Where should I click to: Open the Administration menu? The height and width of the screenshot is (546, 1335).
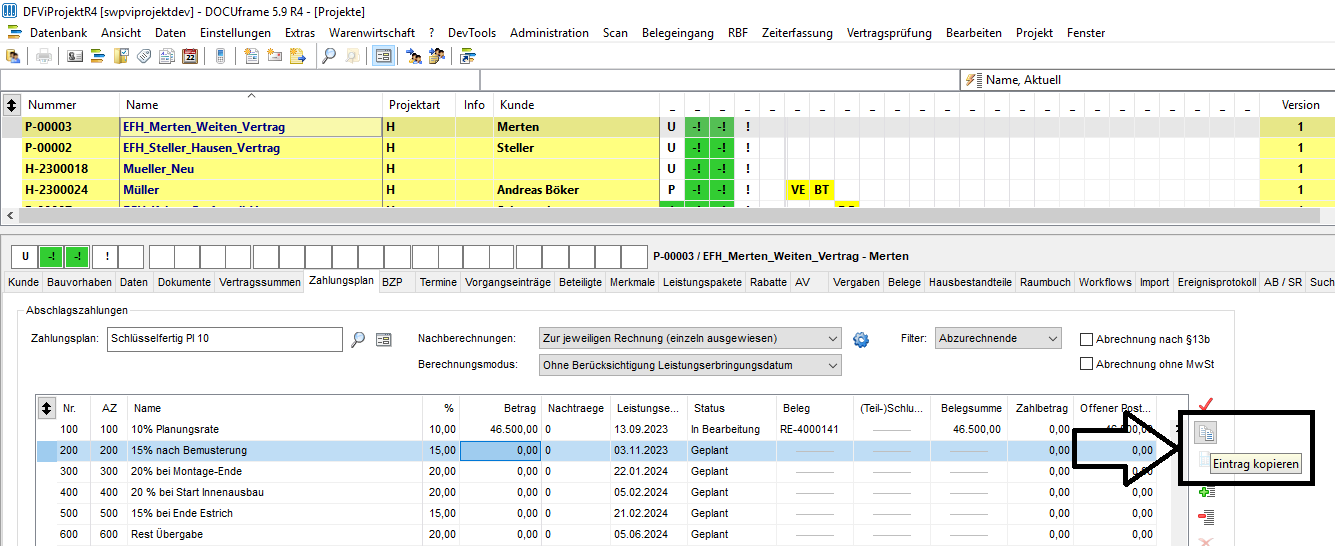(549, 33)
